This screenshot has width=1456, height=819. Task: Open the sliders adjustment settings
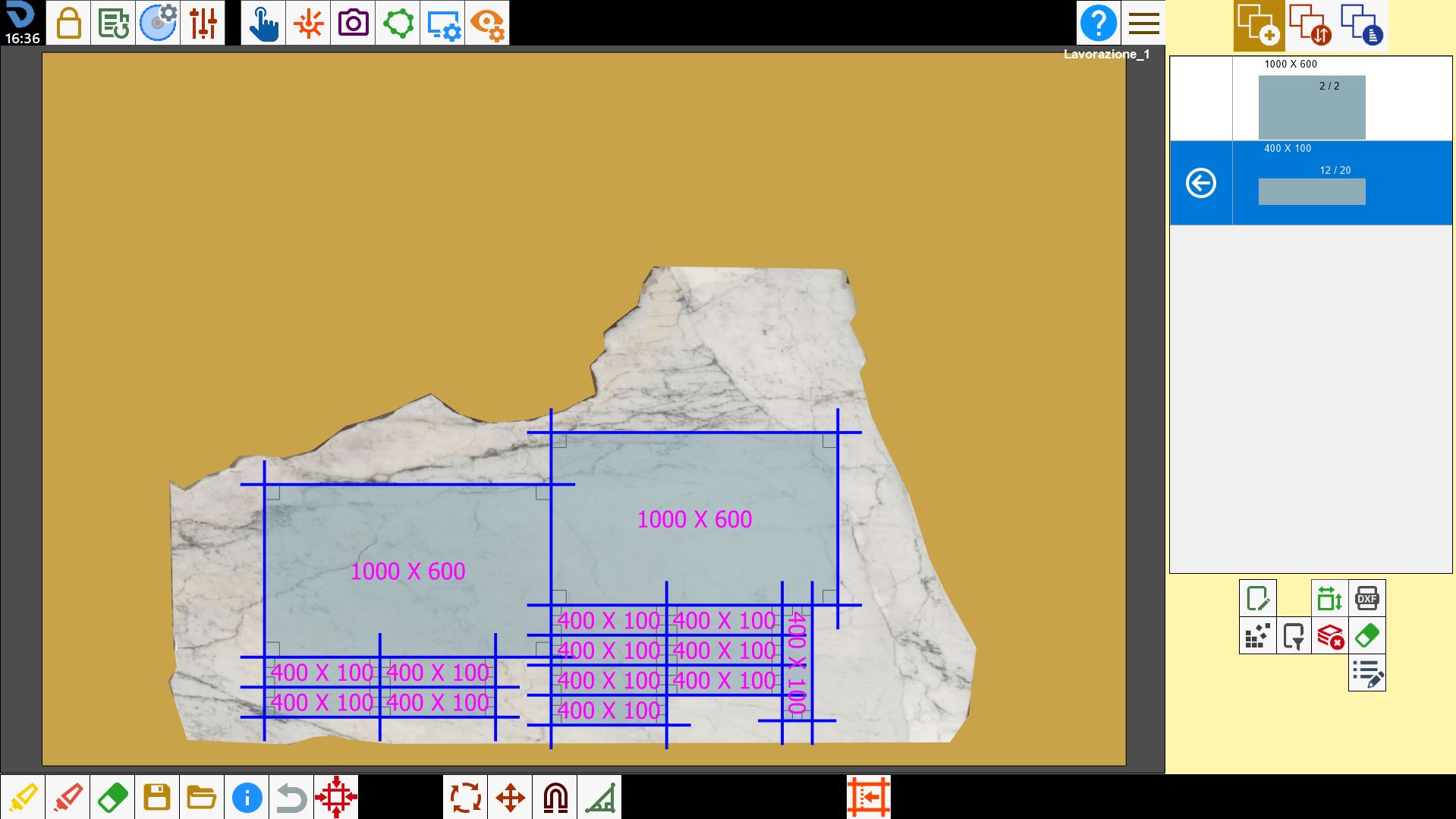pyautogui.click(x=203, y=23)
